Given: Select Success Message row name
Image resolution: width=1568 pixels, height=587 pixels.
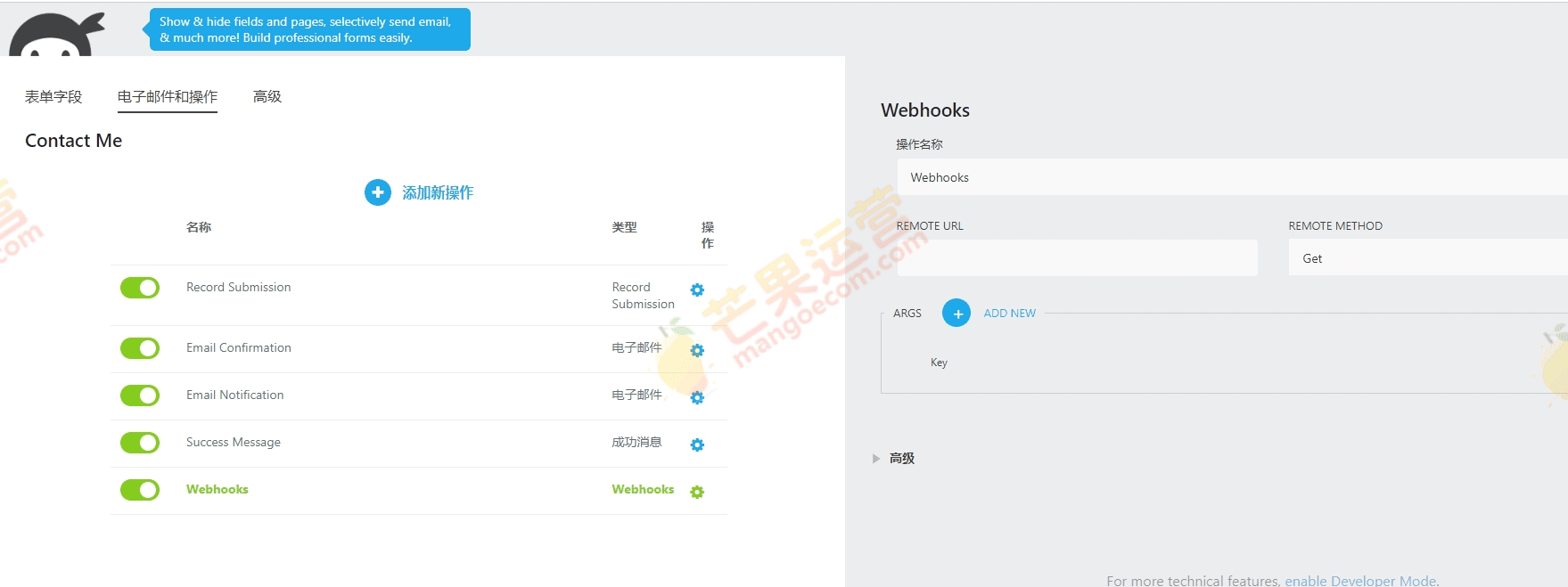Looking at the screenshot, I should click(234, 442).
